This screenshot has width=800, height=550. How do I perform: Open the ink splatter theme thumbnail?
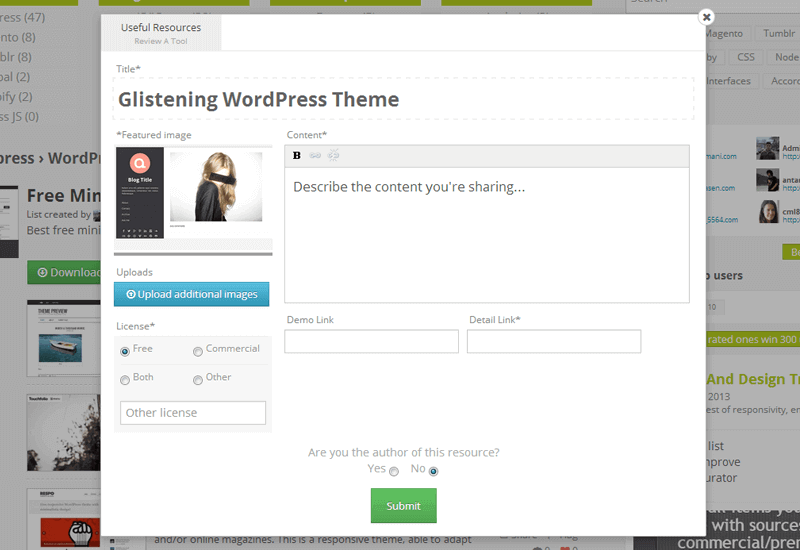[x=64, y=433]
